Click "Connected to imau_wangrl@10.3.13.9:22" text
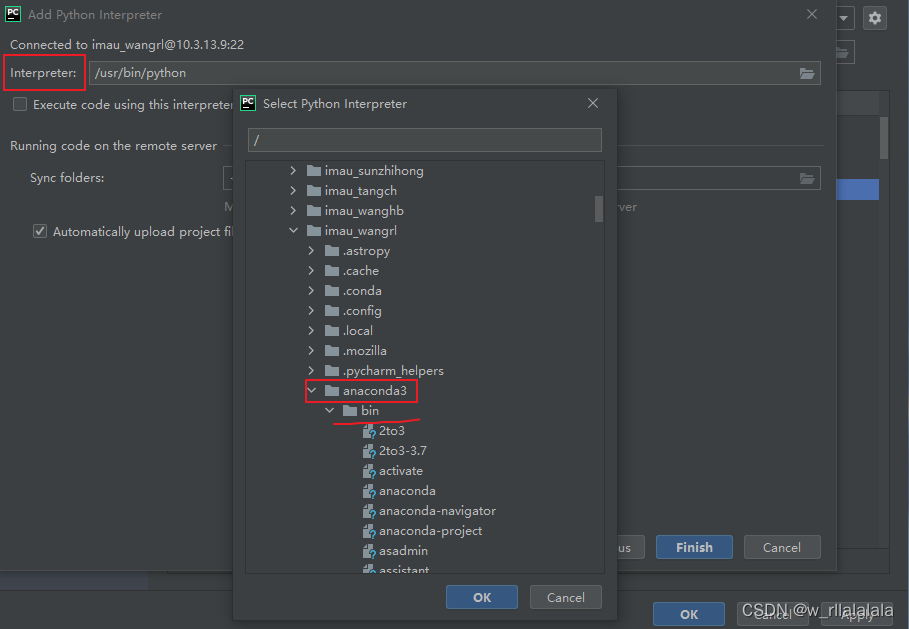Screen dimensions: 909x629 [x=127, y=45]
